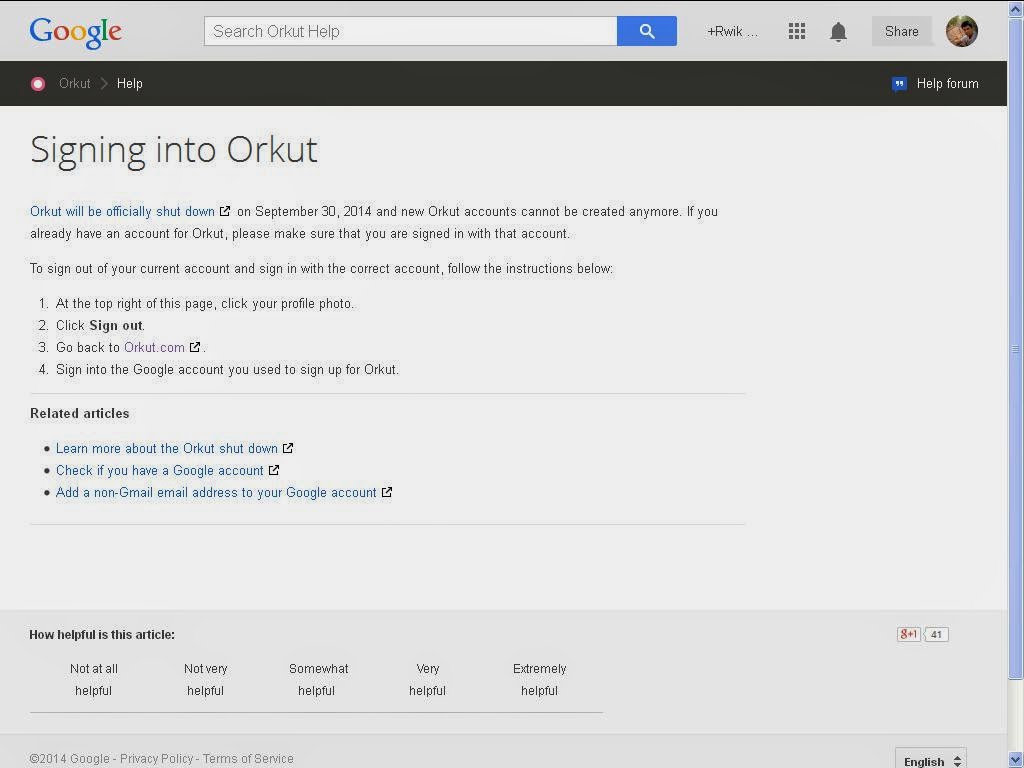The height and width of the screenshot is (768, 1024).
Task: Click external icon after 'Learn more about the Orkut shut down'
Action: (288, 448)
